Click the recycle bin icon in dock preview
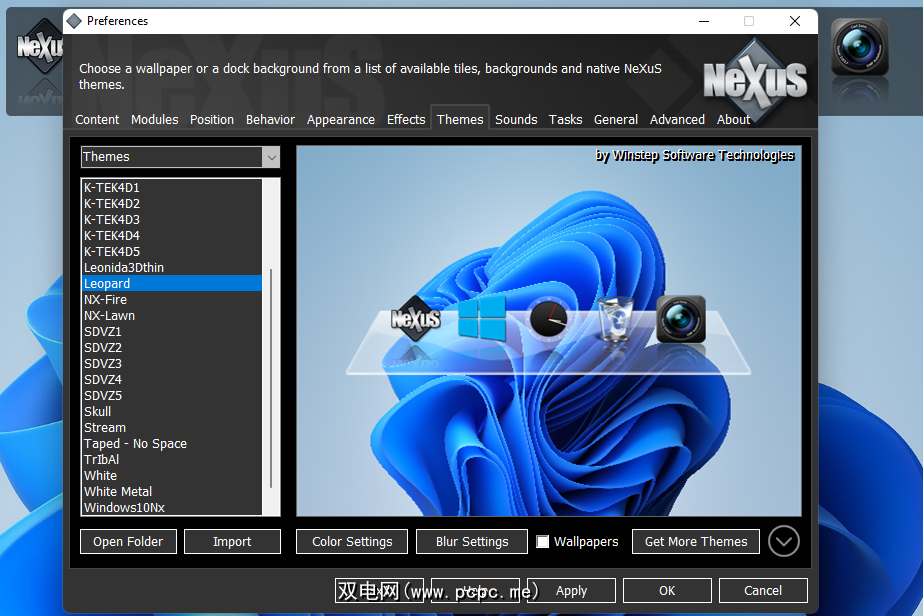Screen dimensions: 923x616 (613, 322)
